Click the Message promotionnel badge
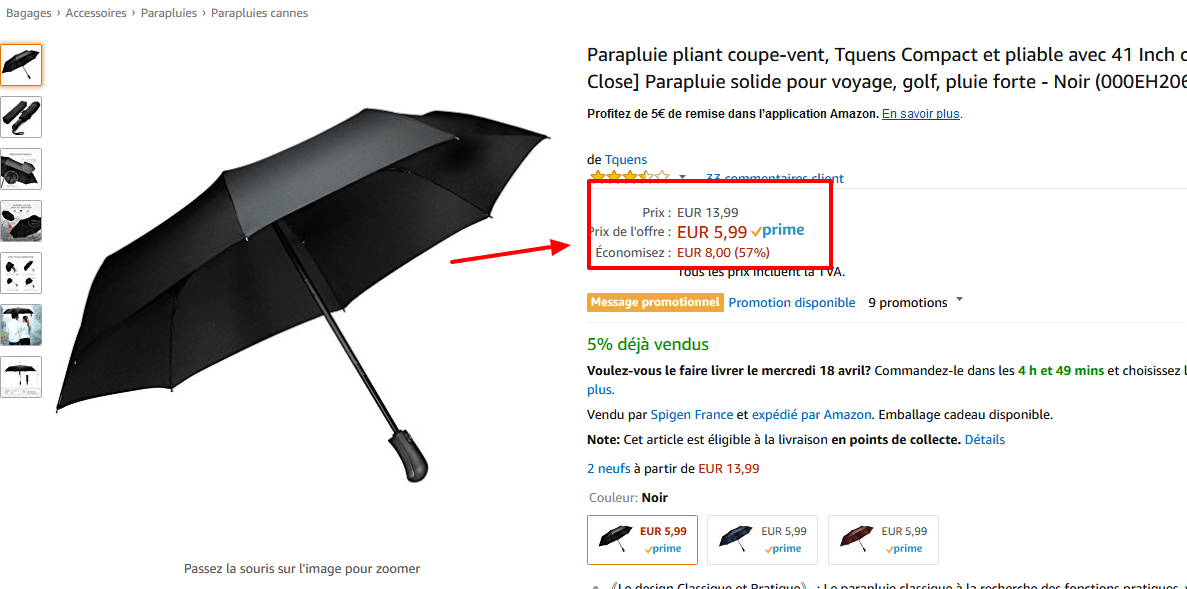Screen dimensions: 1187x589 [655, 301]
